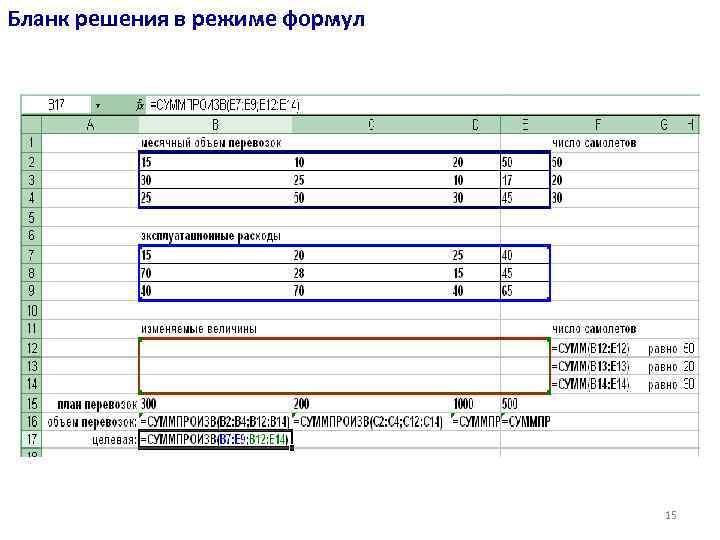This screenshot has height=540, width=720.
Task: Select column header E
Action: (525, 124)
